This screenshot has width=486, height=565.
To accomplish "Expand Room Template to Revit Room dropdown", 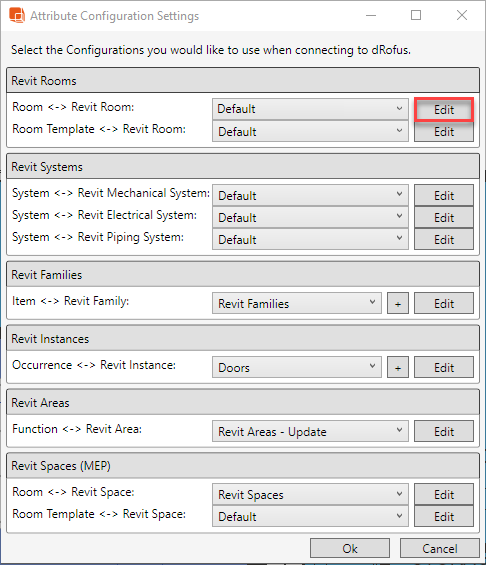I will [310, 131].
